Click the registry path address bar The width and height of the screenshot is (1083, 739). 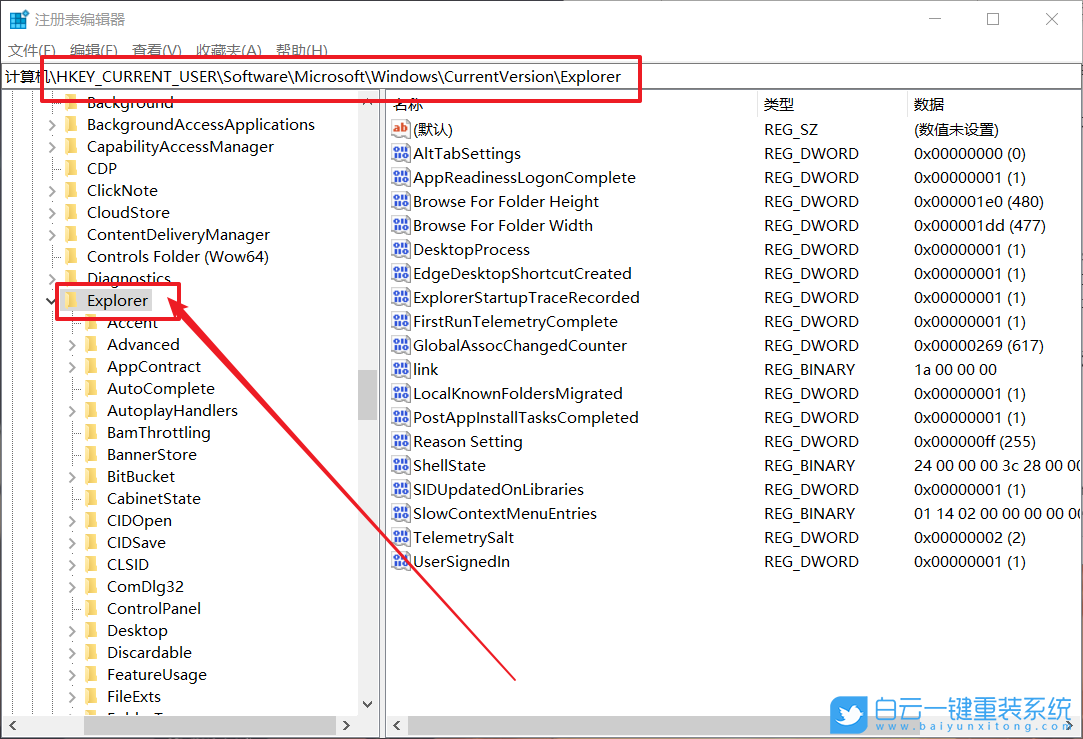click(540, 77)
